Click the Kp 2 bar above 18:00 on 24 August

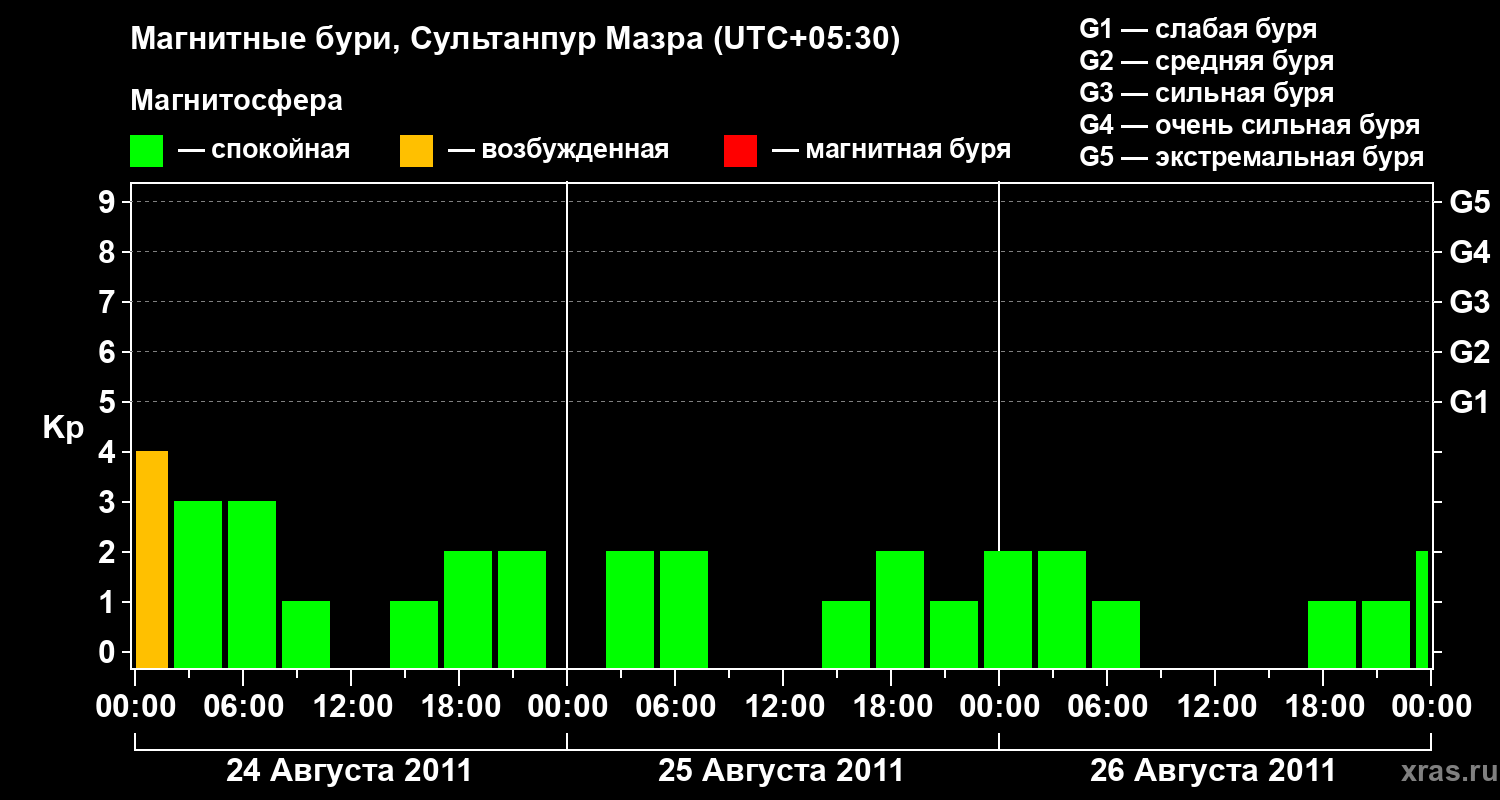point(468,610)
